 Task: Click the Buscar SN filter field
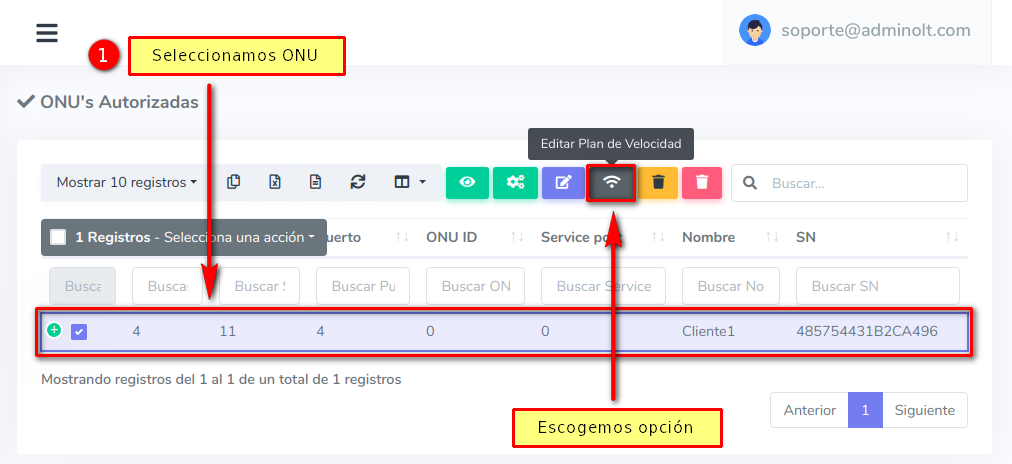coord(877,286)
